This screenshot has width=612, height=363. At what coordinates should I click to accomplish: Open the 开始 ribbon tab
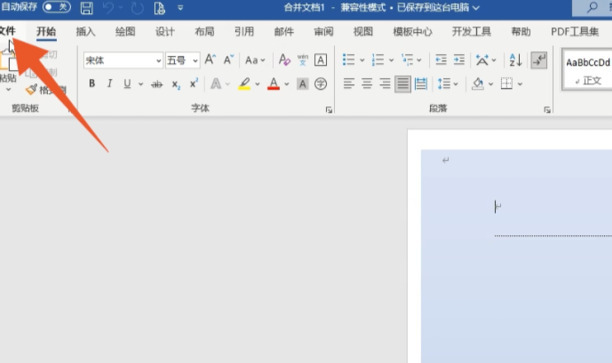point(46,31)
